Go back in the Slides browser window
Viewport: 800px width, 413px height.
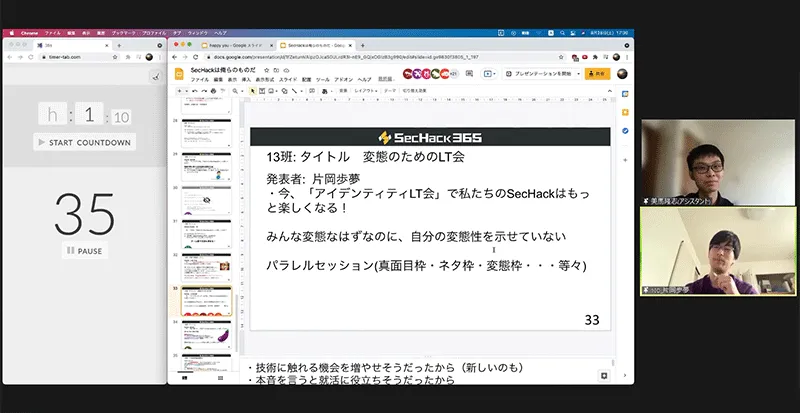tap(174, 57)
